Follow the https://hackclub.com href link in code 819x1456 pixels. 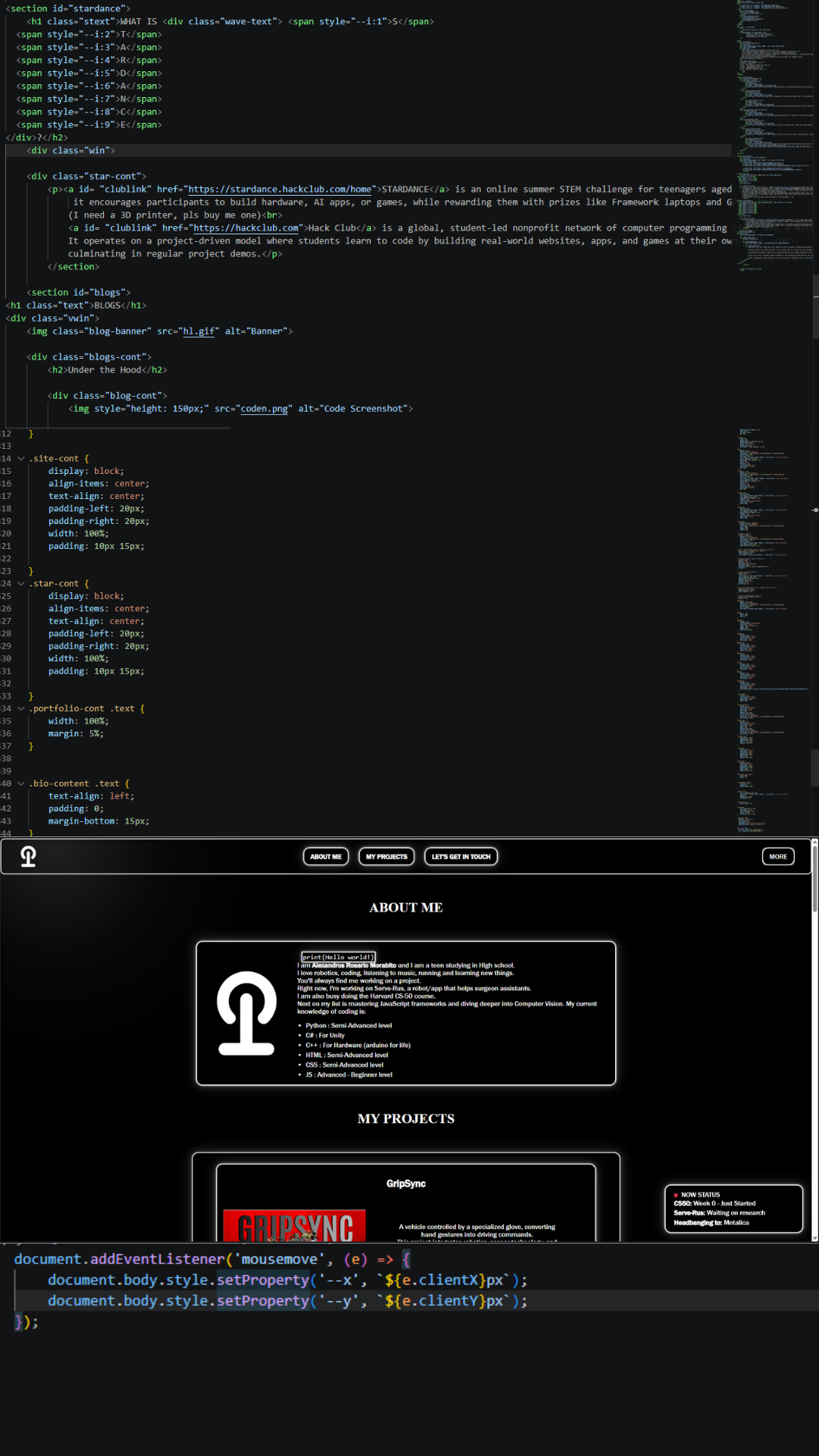click(246, 228)
